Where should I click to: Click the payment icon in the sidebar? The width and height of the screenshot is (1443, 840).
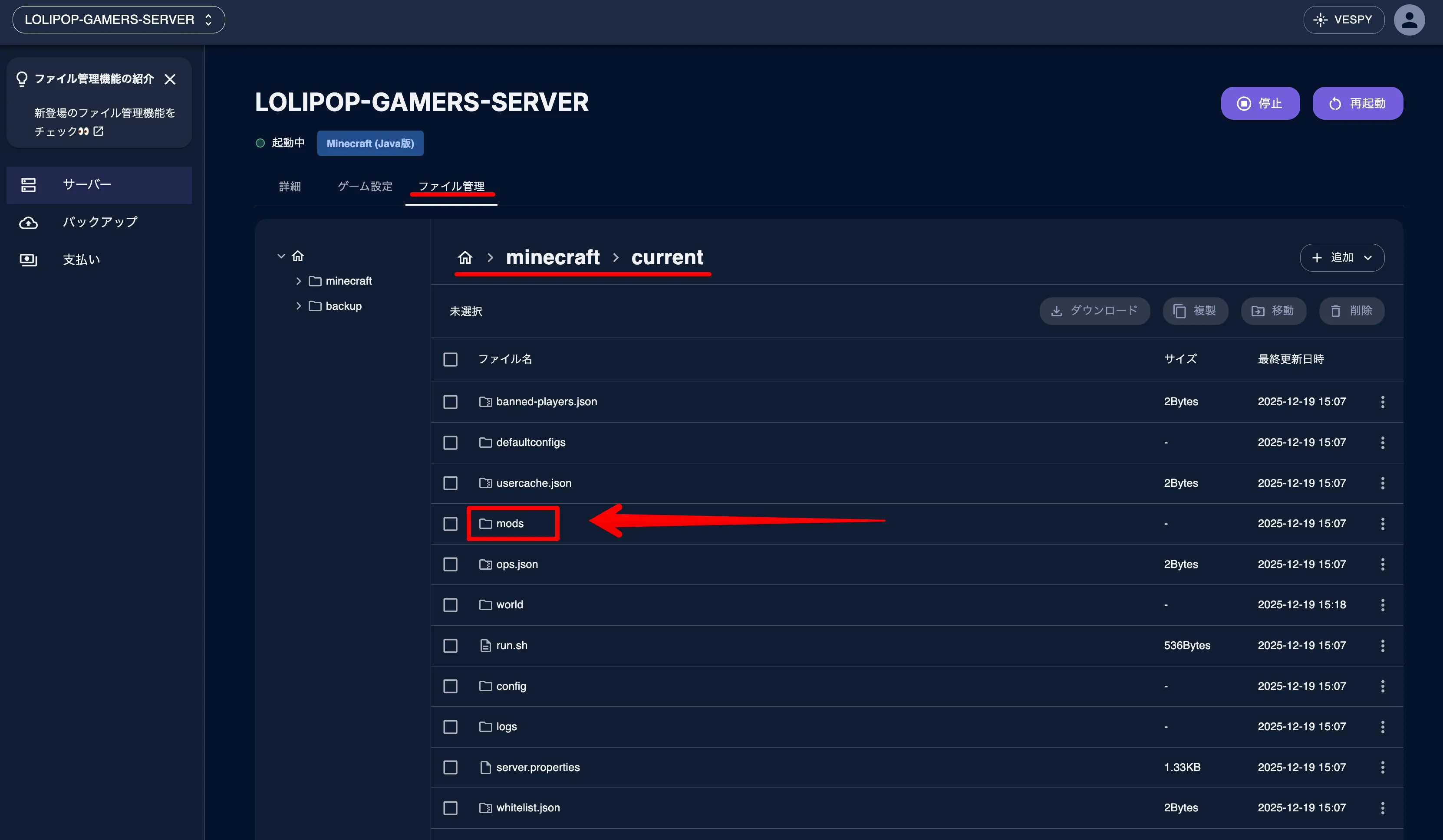tap(29, 260)
